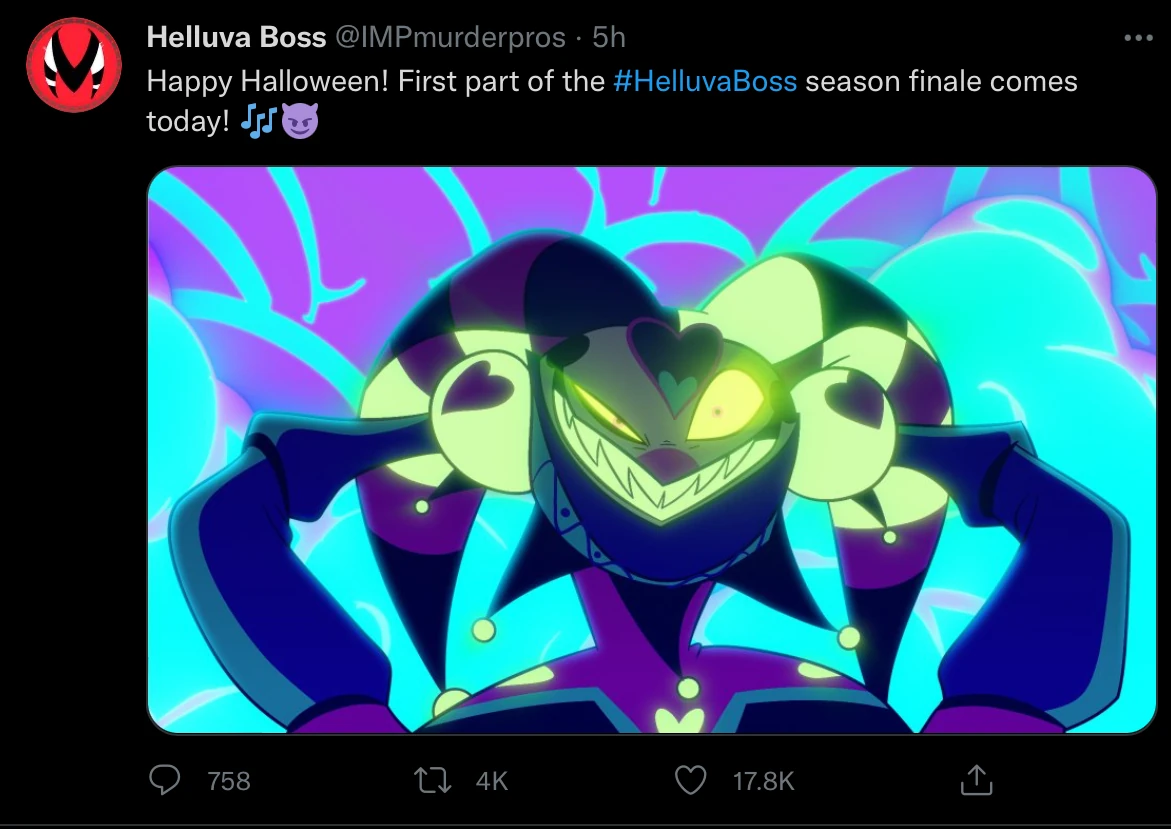
Task: View who replied by clicking the 758 count
Action: (x=227, y=782)
